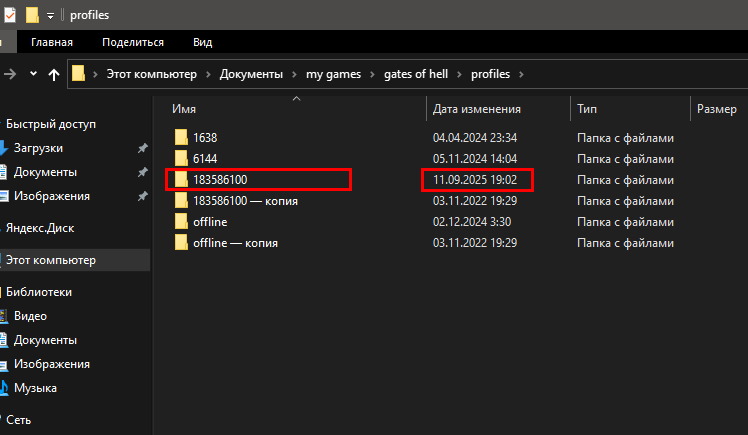Open the Главная ribbon tab
The image size is (748, 435).
(52, 42)
